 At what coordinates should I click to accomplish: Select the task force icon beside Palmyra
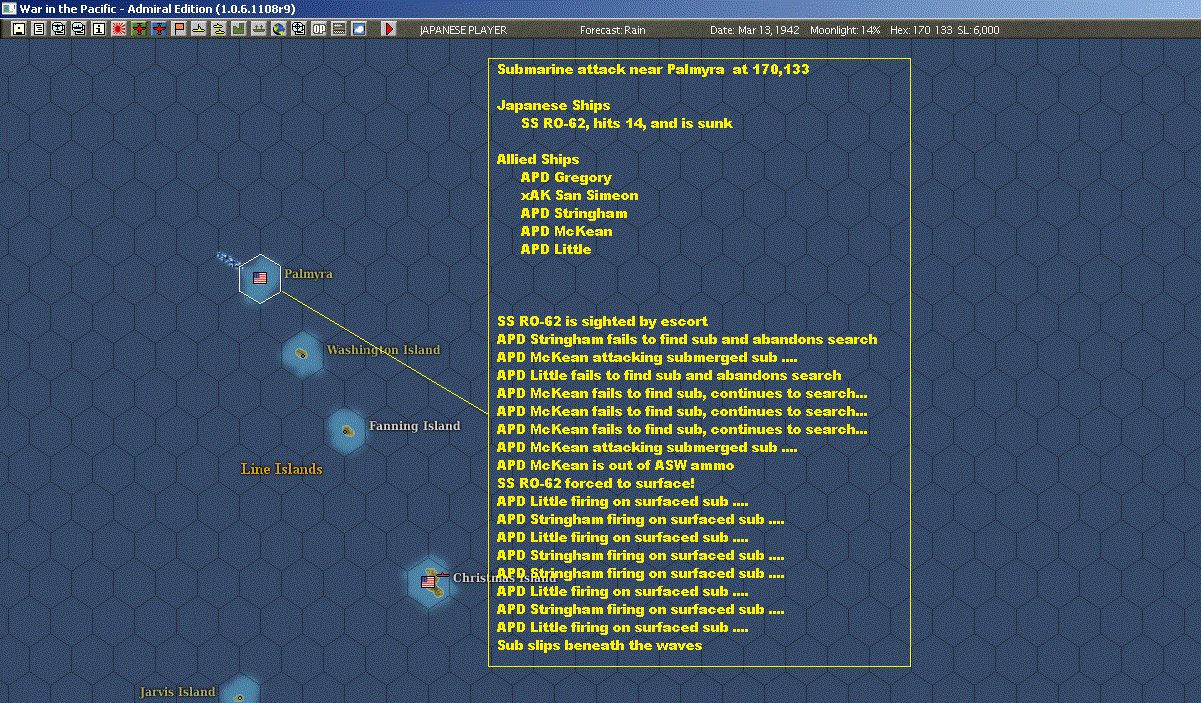(228, 260)
